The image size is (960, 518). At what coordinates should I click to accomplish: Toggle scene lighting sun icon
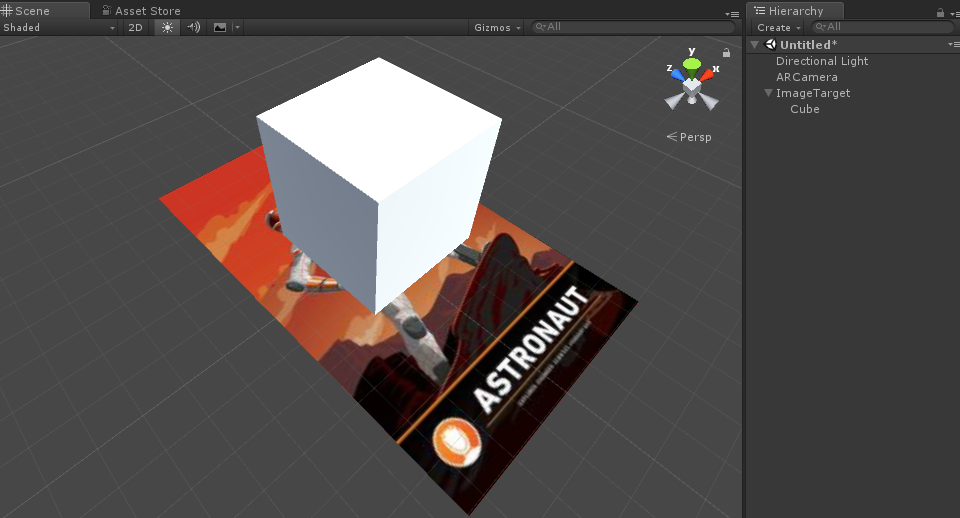[167, 27]
